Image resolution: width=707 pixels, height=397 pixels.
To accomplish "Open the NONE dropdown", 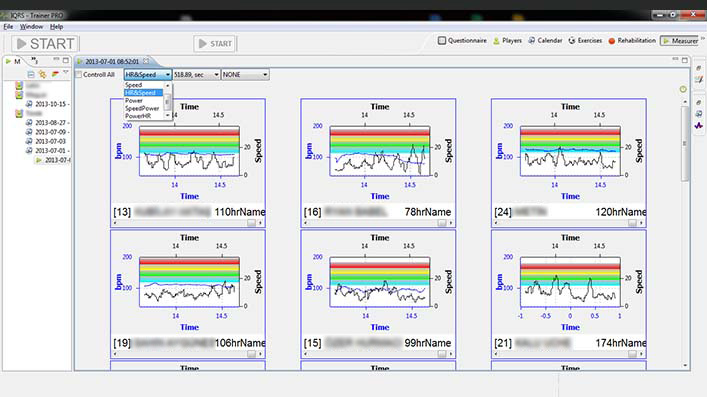I will (x=245, y=74).
